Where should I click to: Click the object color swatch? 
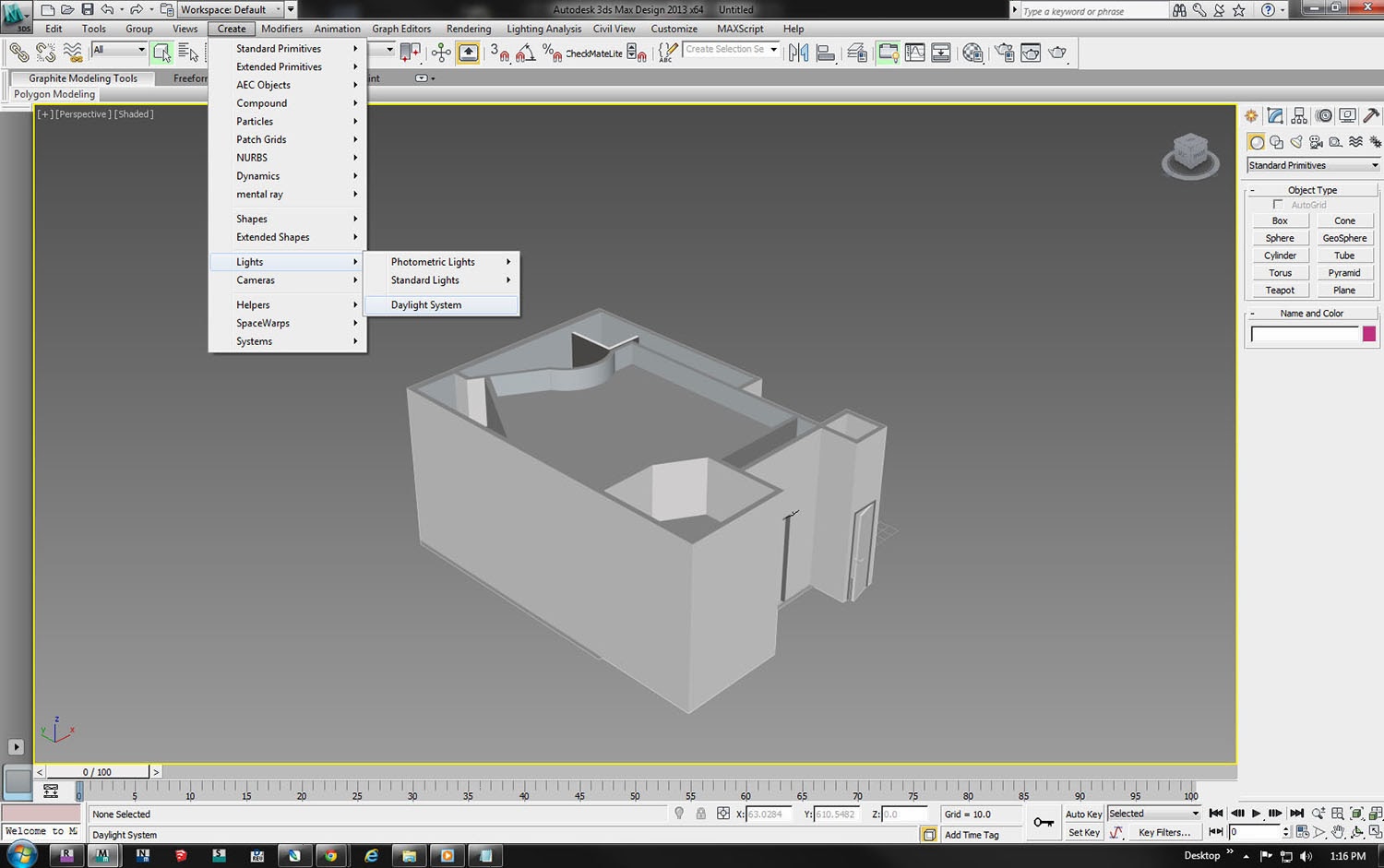[x=1369, y=334]
